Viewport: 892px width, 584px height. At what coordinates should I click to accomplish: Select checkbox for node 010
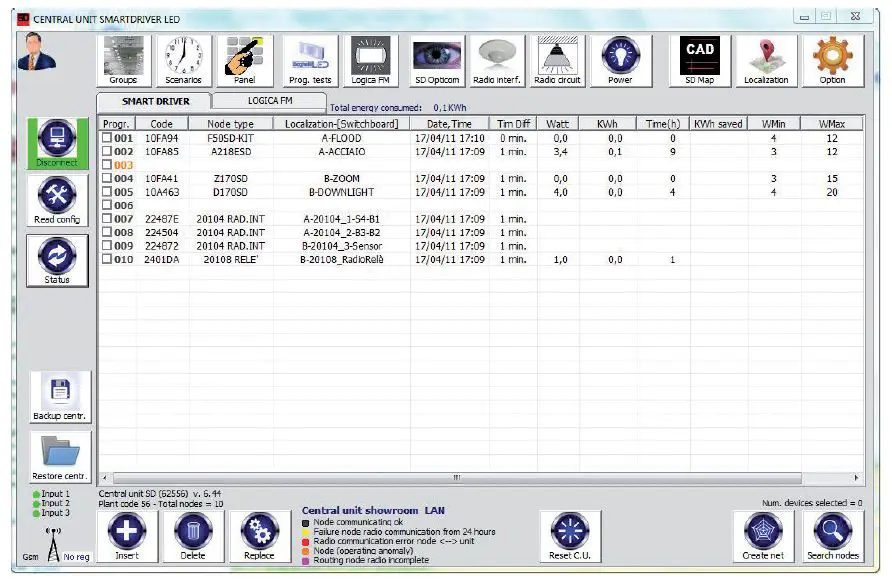[x=107, y=259]
